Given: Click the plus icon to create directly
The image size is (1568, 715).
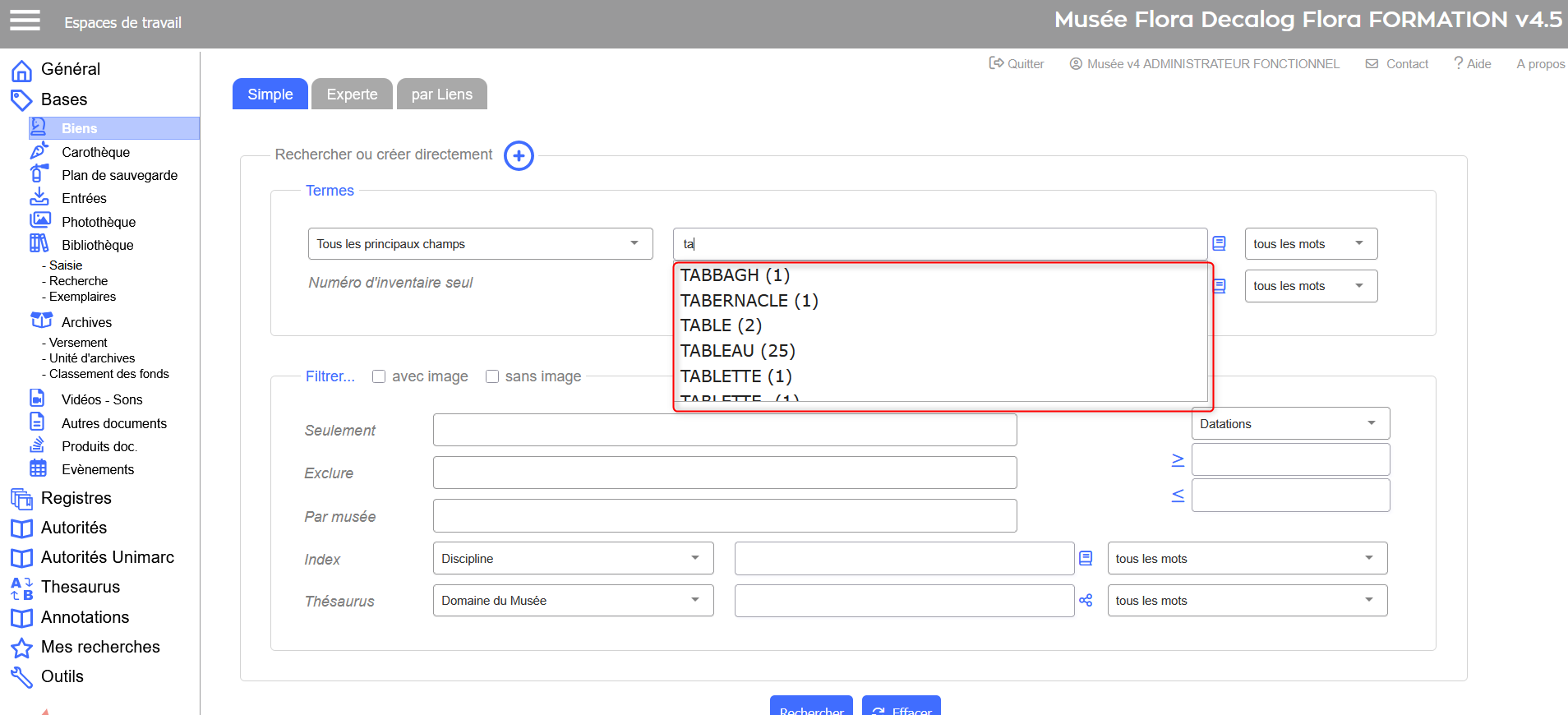Looking at the screenshot, I should (x=519, y=155).
